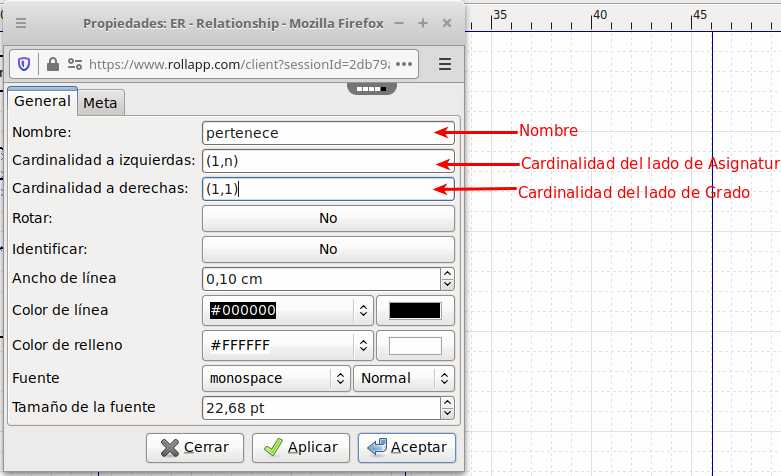
Task: Decrease Ancho de línea with down arrow
Action: (x=447, y=284)
